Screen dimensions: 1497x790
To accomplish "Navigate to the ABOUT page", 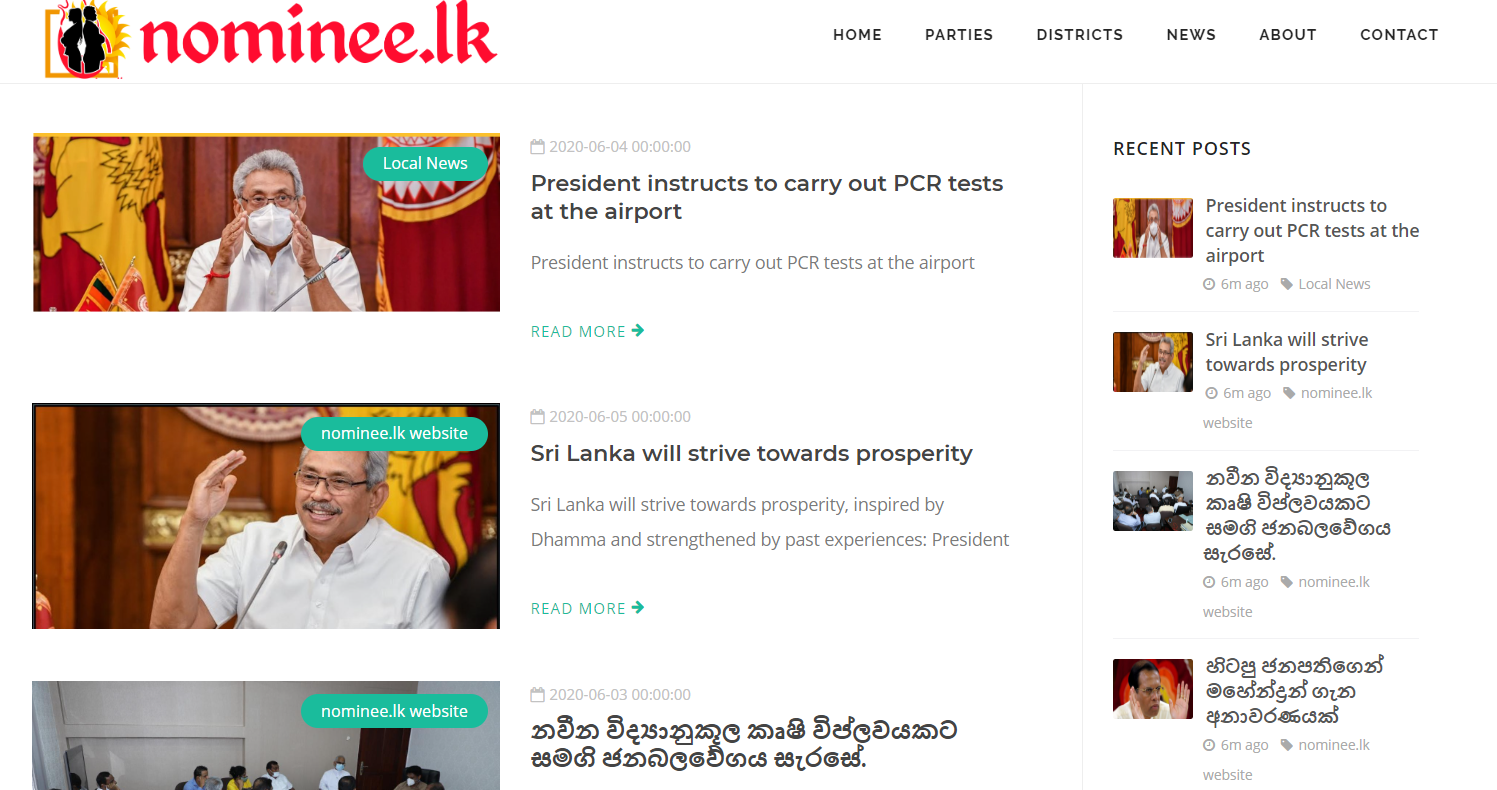I will point(1288,35).
